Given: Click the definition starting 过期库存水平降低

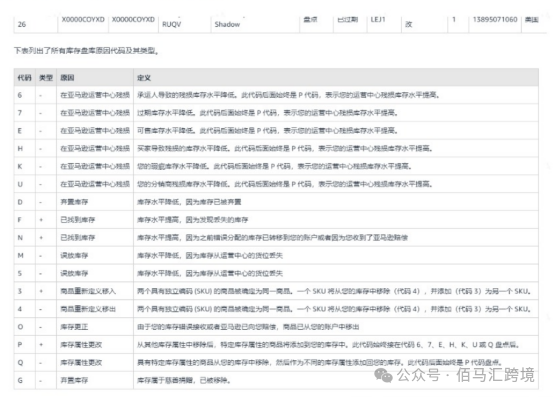Looking at the screenshot, I should click(268, 113).
